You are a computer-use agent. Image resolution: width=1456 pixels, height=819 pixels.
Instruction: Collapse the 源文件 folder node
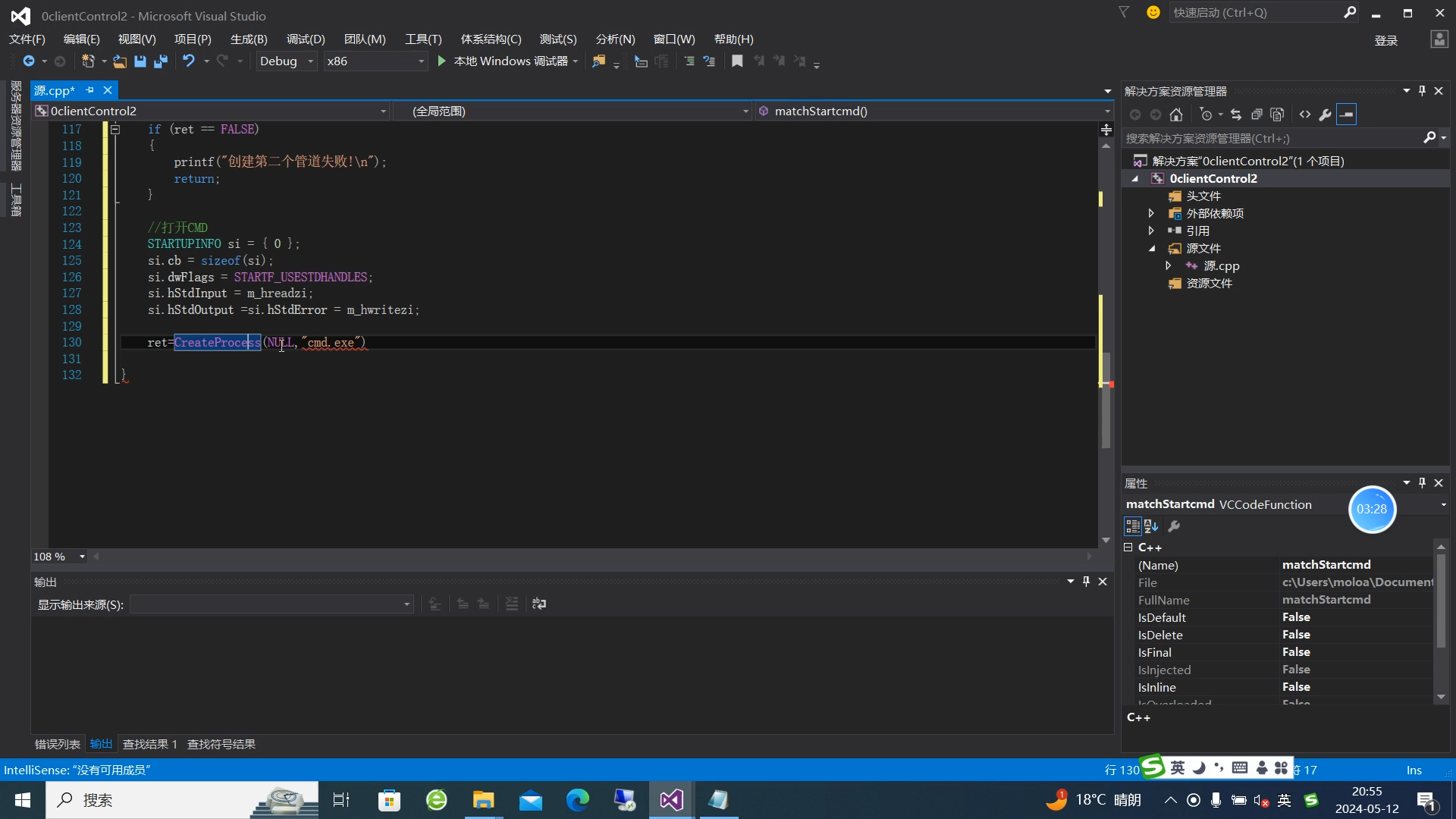point(1151,249)
